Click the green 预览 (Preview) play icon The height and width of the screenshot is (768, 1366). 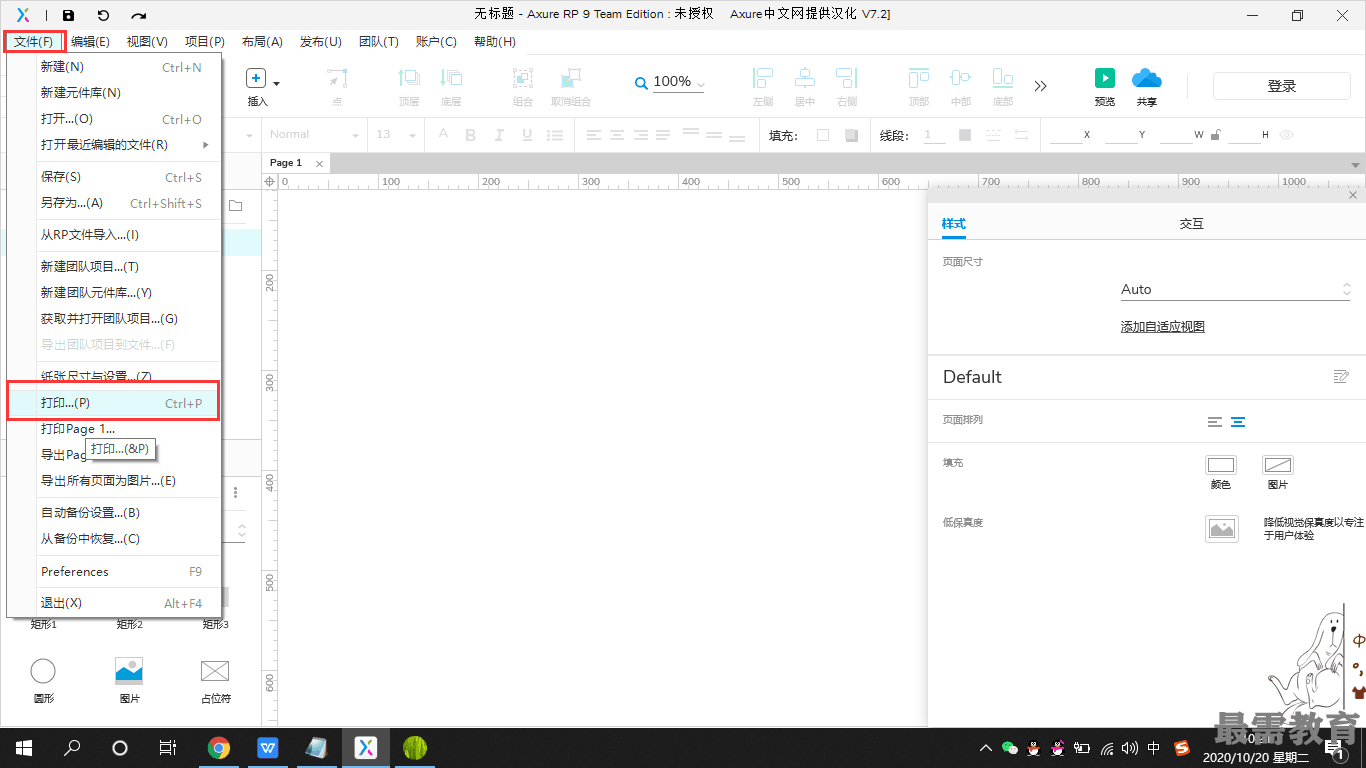(x=1105, y=79)
